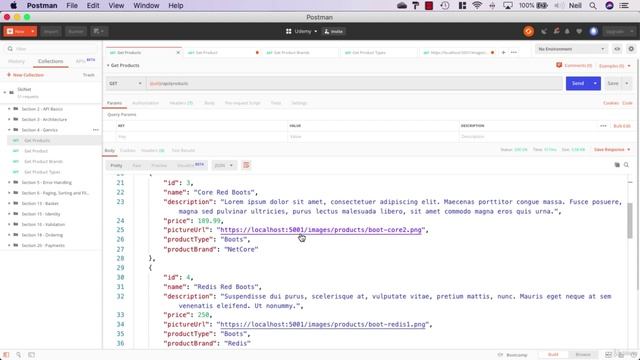The image size is (640, 360).
Task: Open manage environments gear icon
Action: pyautogui.click(x=631, y=49)
